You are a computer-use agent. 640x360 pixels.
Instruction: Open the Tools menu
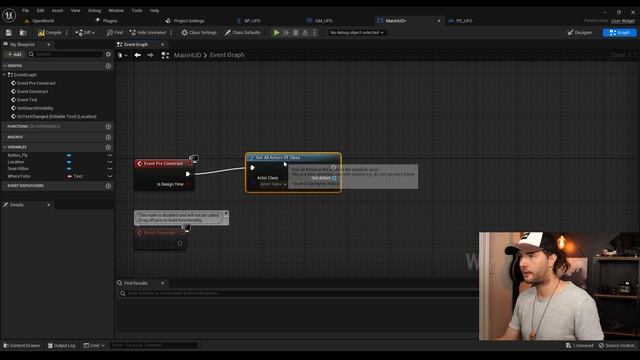tap(137, 11)
